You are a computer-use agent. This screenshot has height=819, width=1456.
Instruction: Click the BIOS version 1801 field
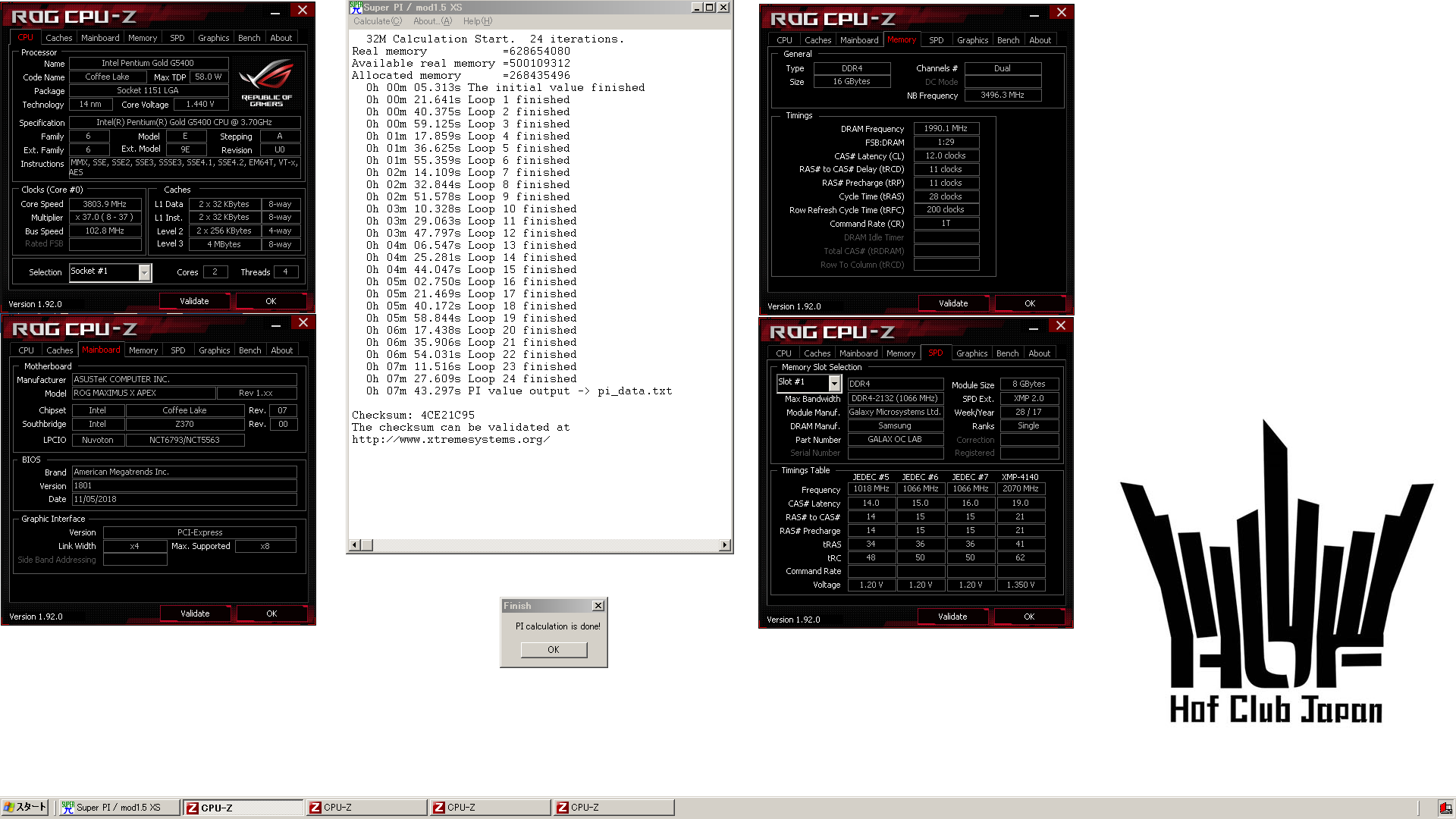184,485
